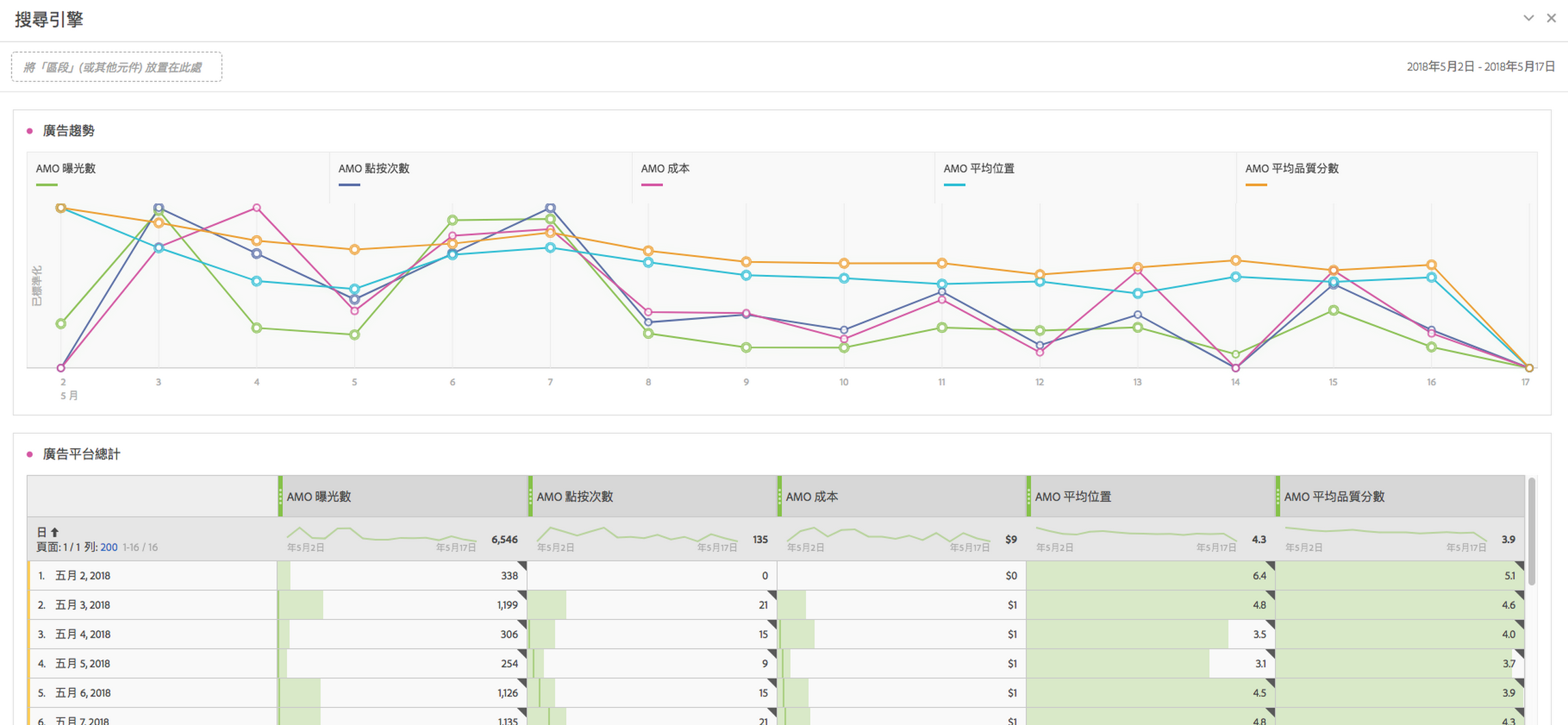1568x725 pixels.
Task: Select the row 五月 3, 2018
Action: [152, 605]
